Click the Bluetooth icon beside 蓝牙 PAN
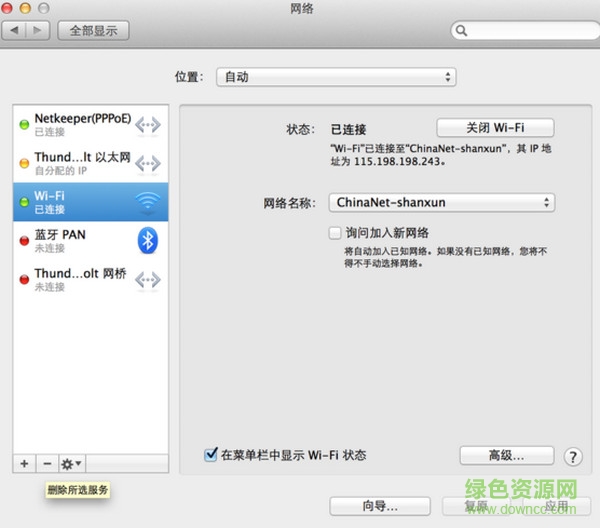The width and height of the screenshot is (600, 528). 148,241
